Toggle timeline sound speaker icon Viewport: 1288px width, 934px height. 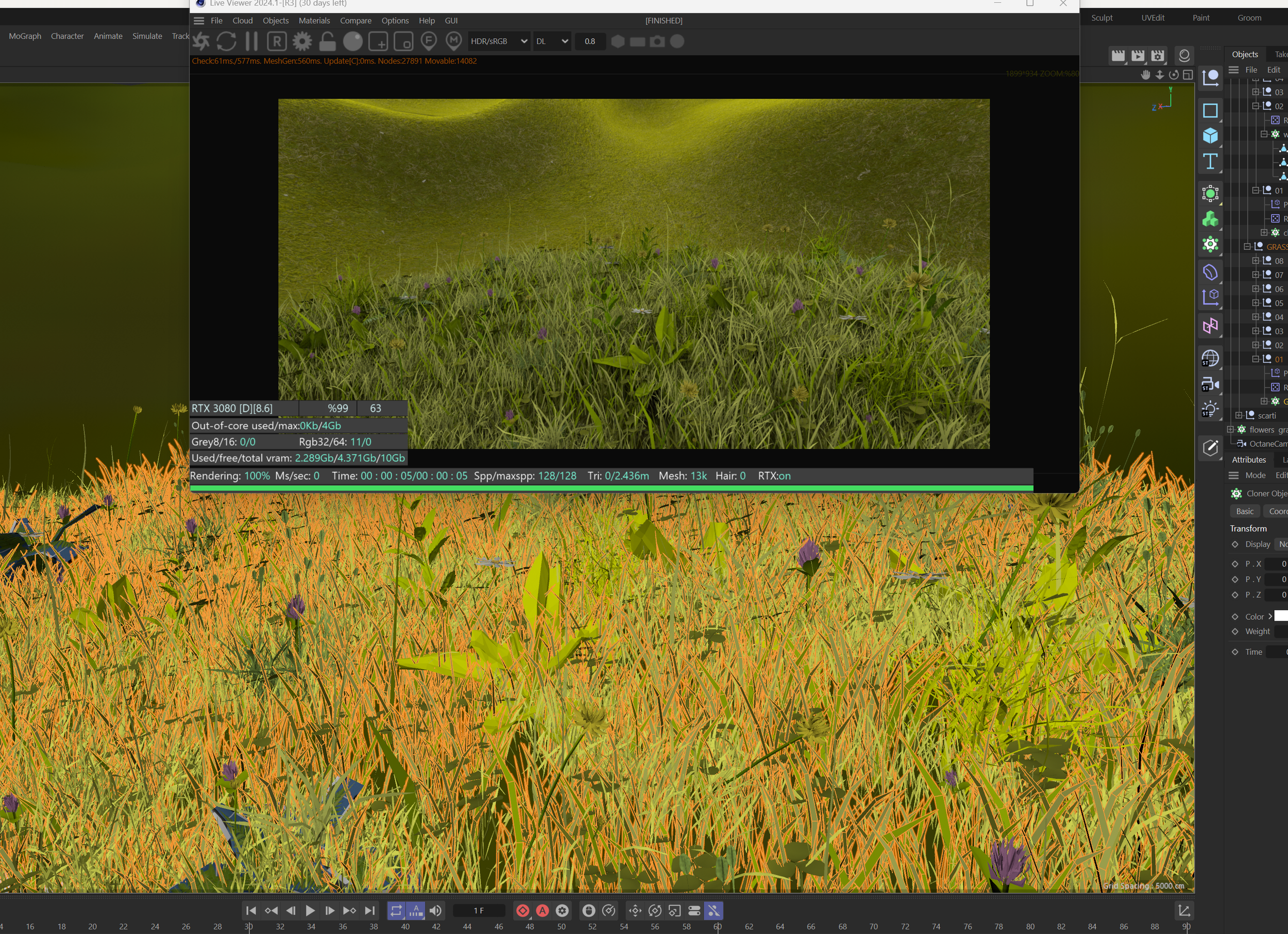[435, 911]
